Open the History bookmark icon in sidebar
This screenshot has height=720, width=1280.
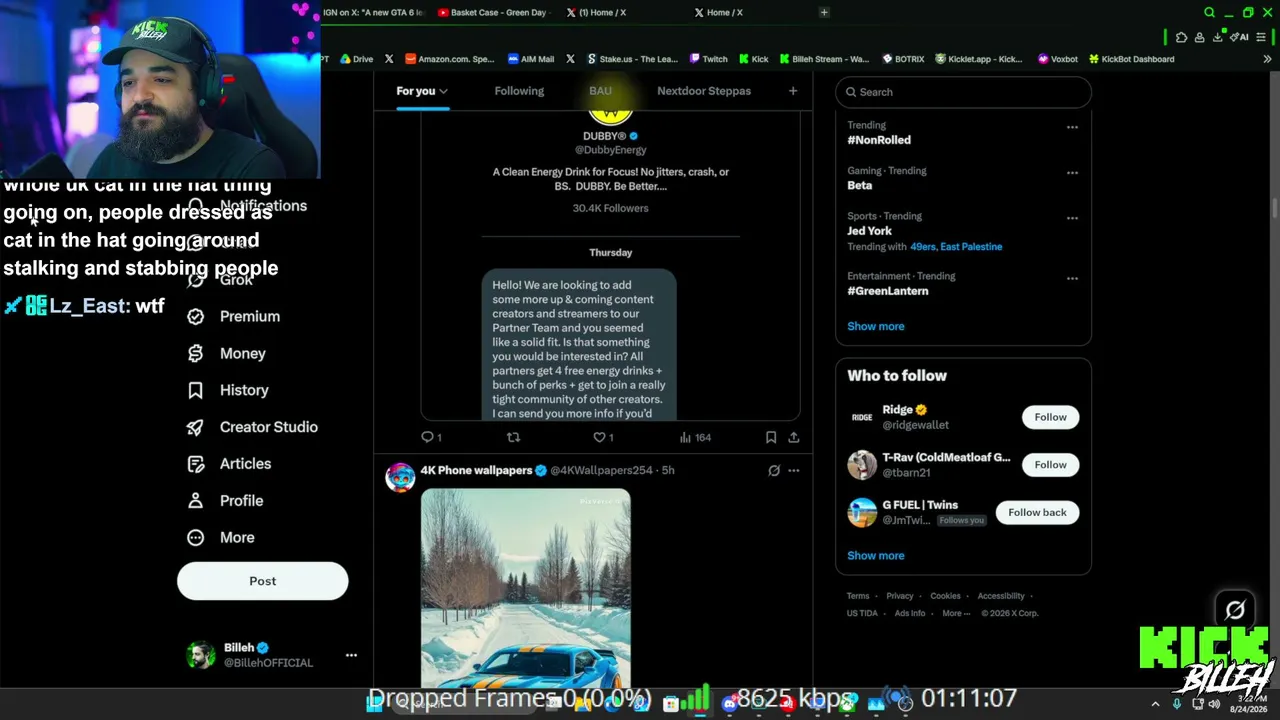[195, 390]
